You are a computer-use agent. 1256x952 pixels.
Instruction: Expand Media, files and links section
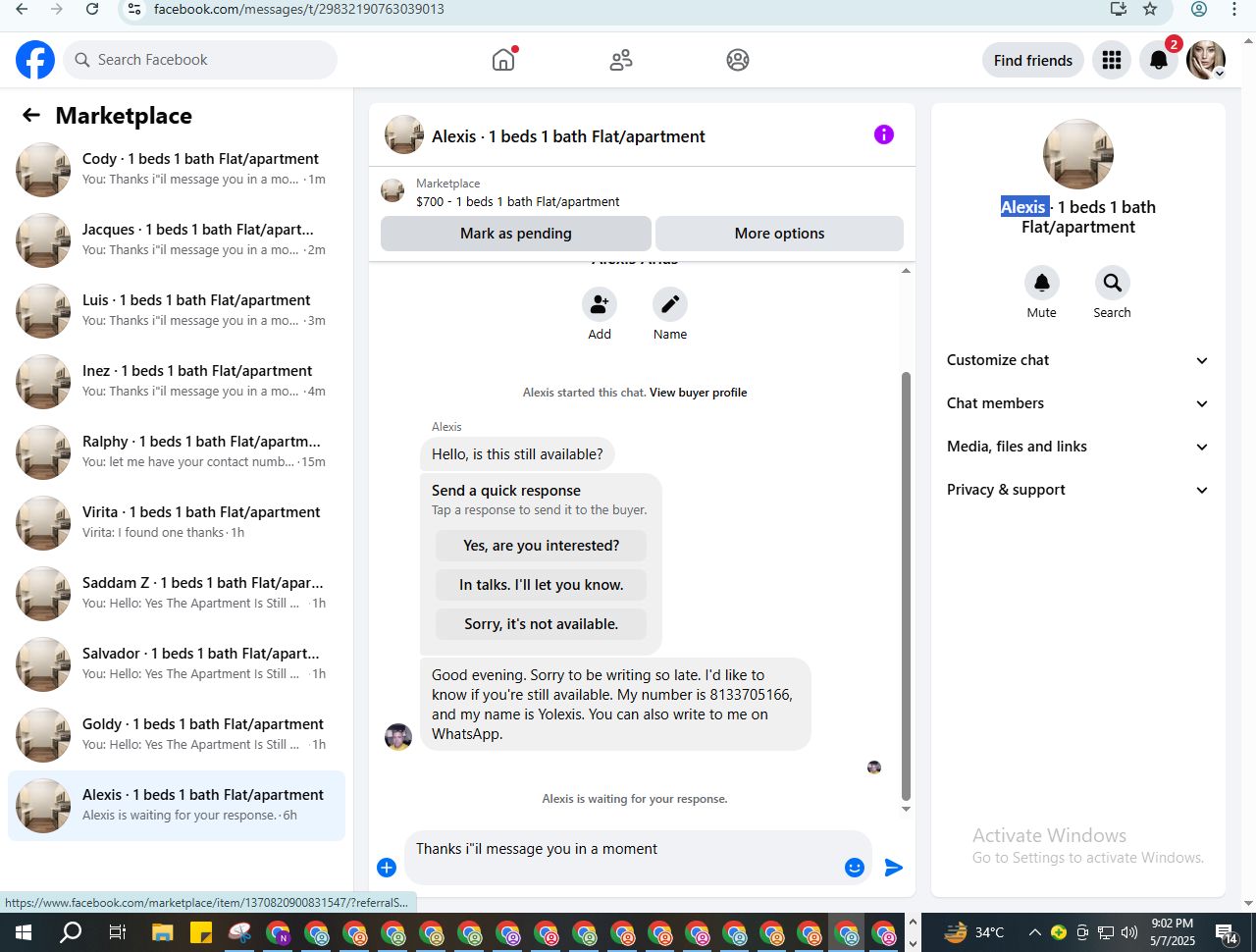pos(1077,447)
